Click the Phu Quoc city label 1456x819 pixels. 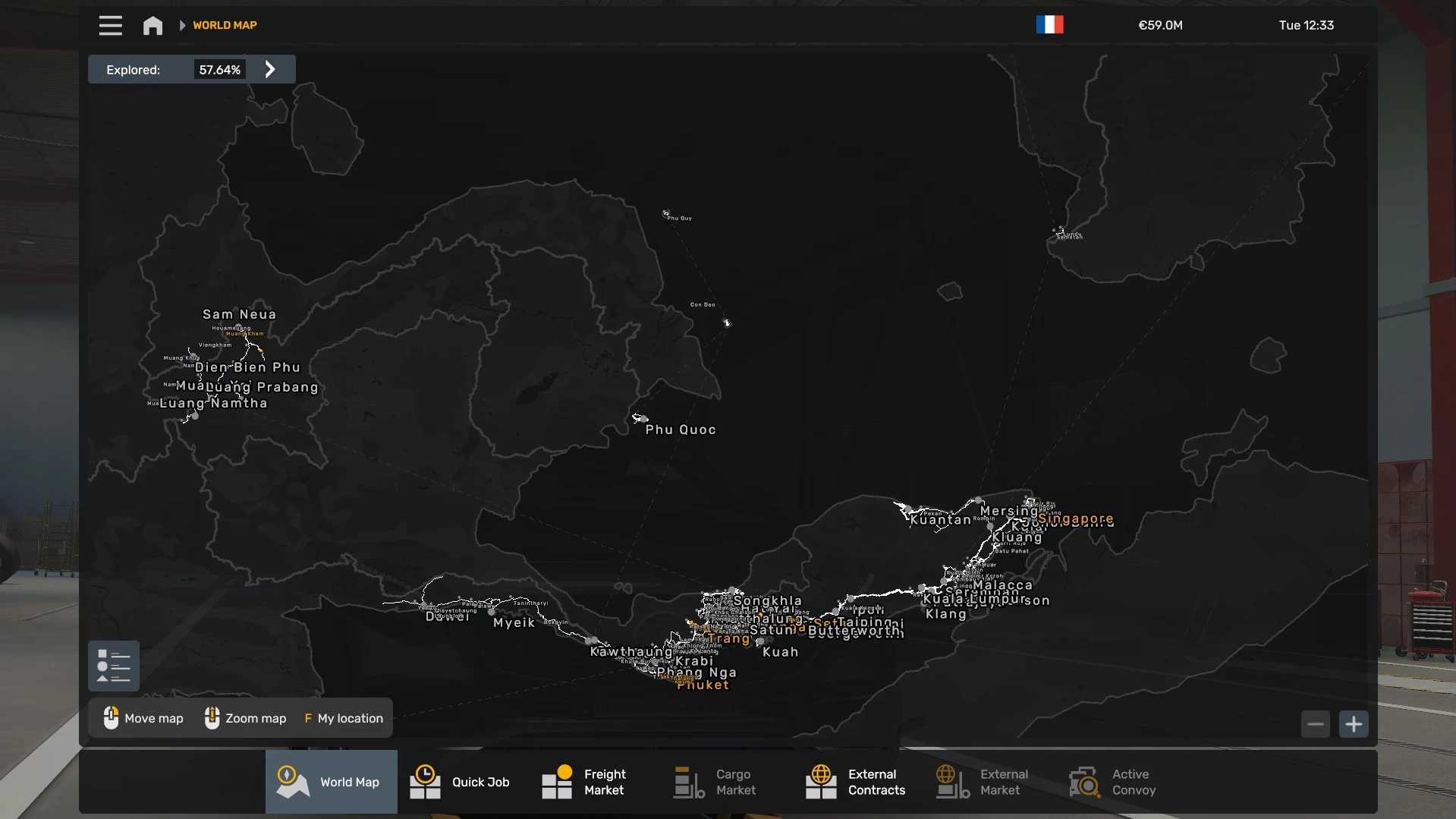pyautogui.click(x=681, y=430)
